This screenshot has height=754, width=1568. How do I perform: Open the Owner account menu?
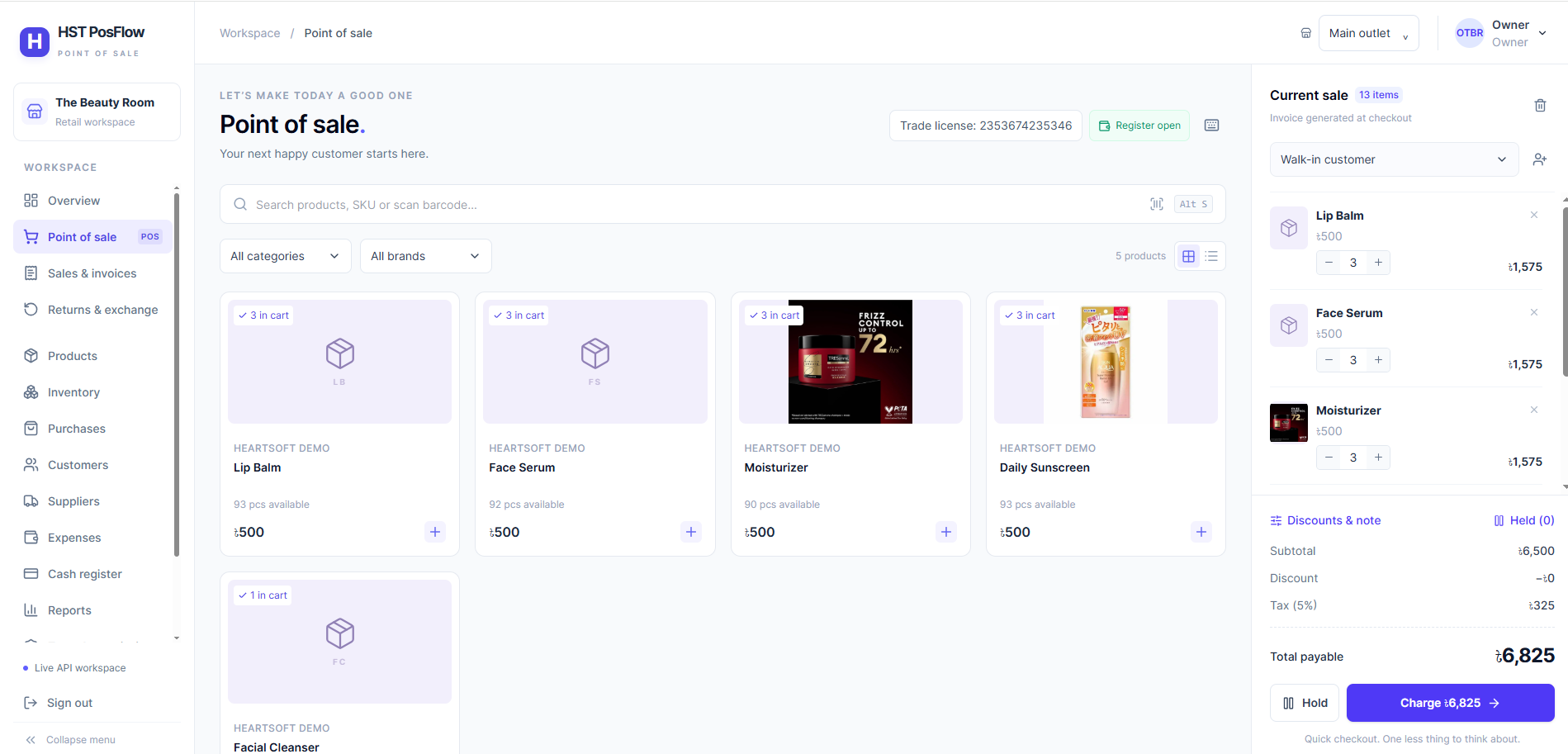click(x=1501, y=33)
